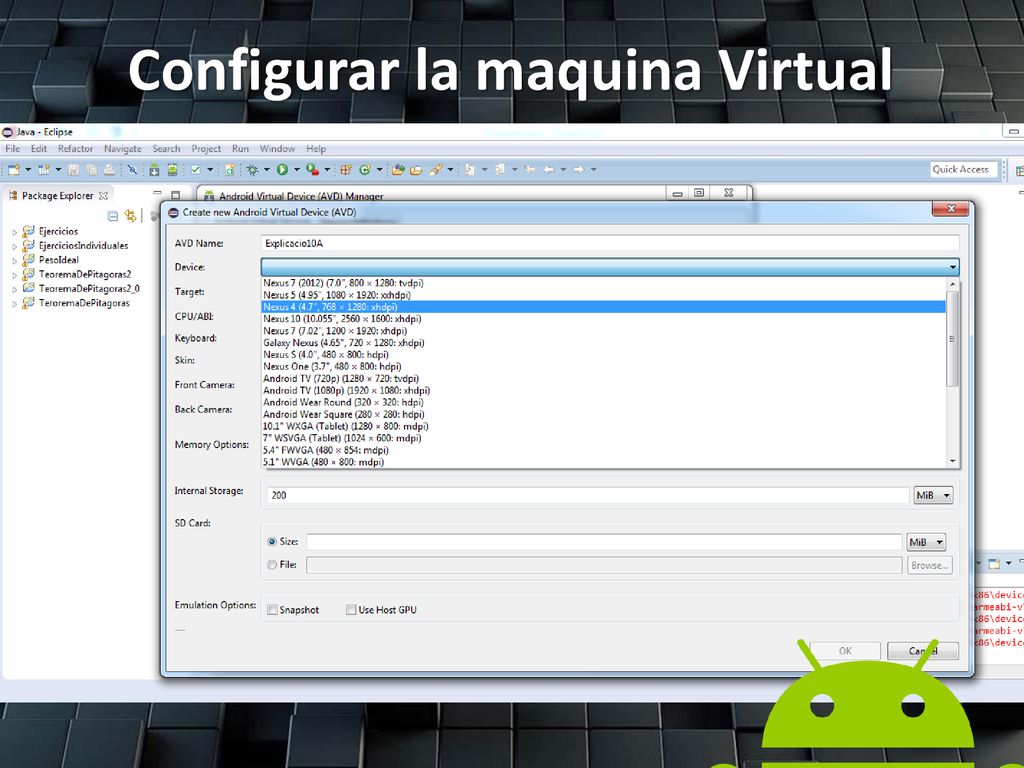Click the AVD Name text field
Viewport: 1024px width, 768px height.
(x=610, y=243)
